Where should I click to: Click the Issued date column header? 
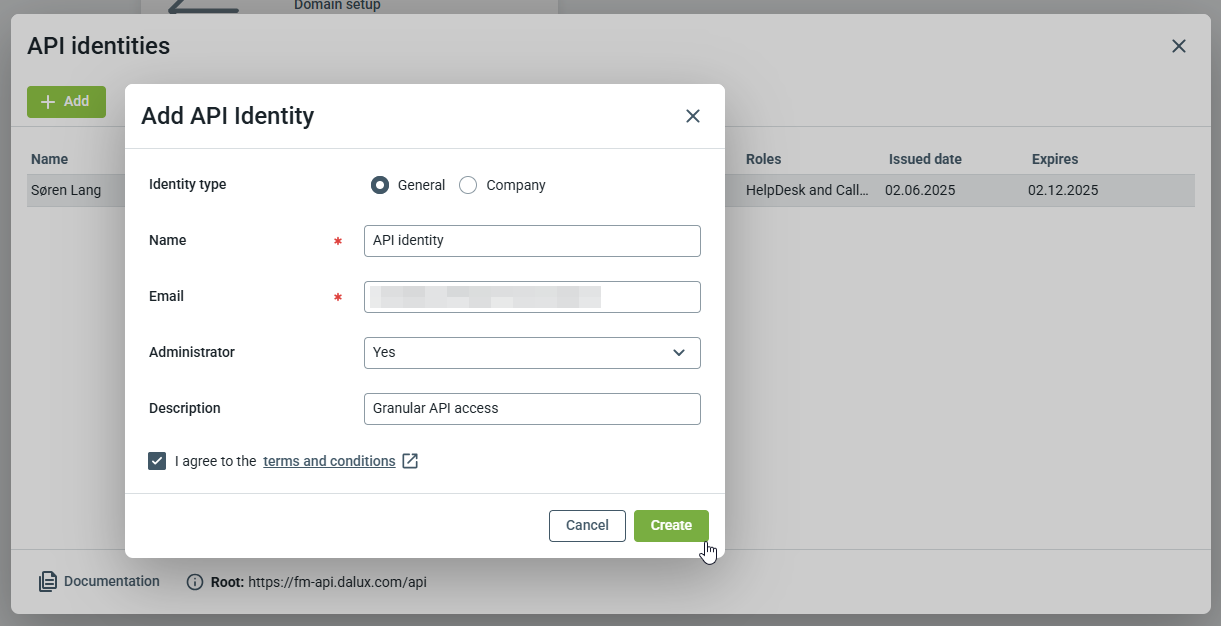point(925,159)
